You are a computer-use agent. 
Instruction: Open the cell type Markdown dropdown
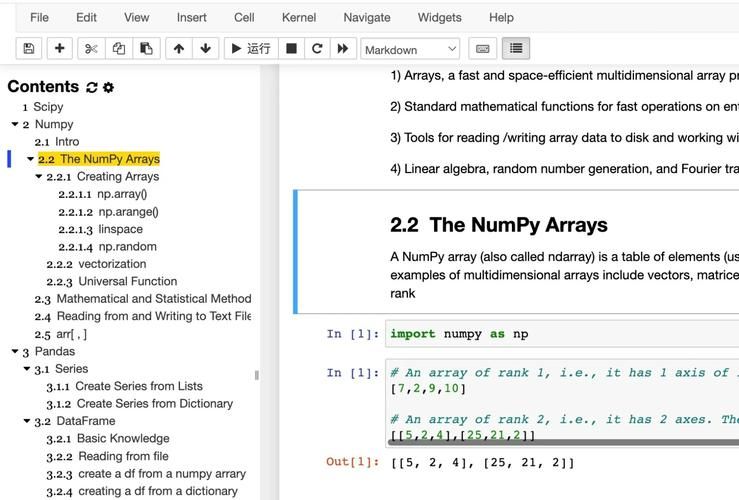click(410, 49)
